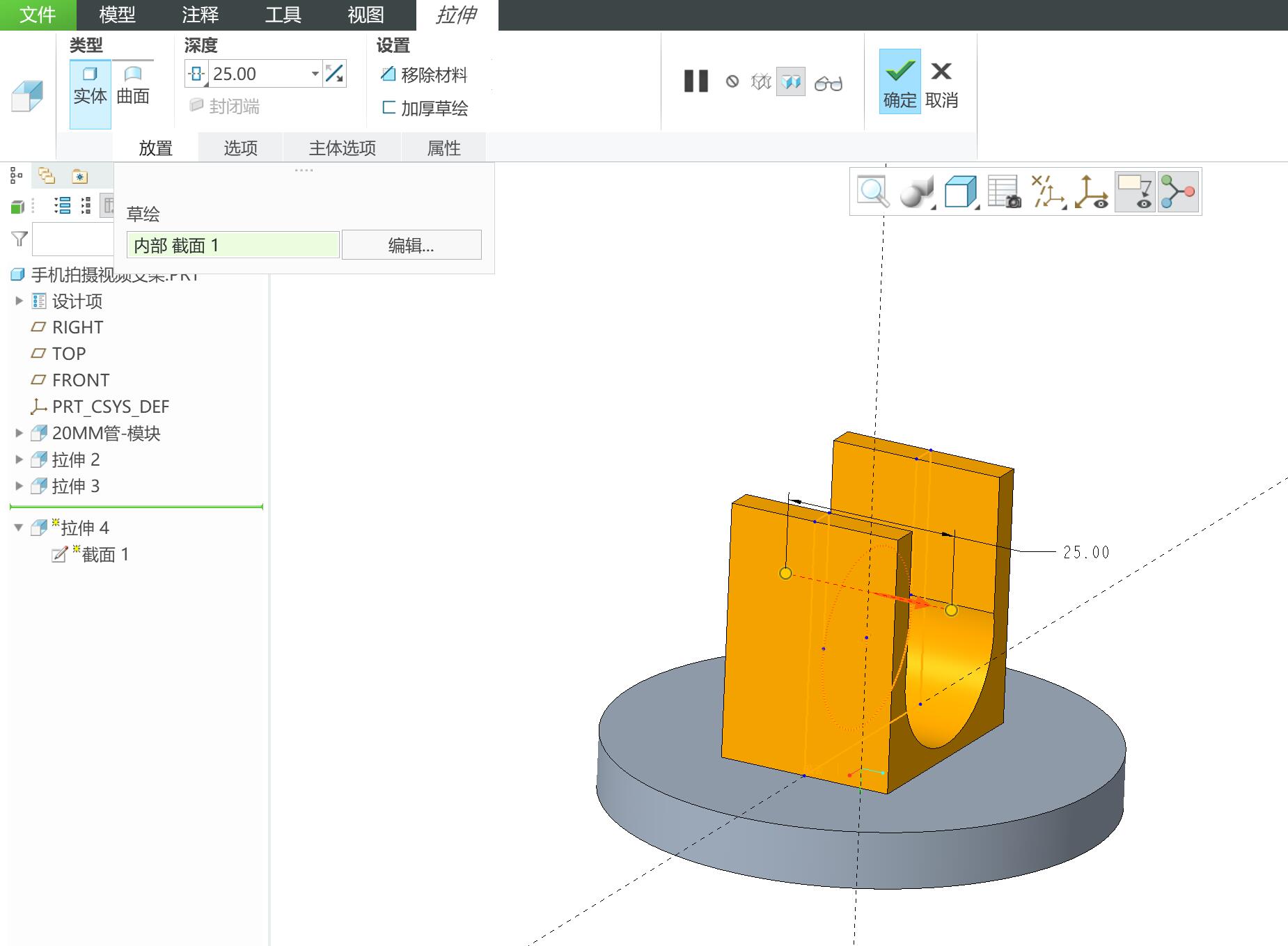Switch to the 选项 tab
The height and width of the screenshot is (946, 1288).
click(240, 148)
